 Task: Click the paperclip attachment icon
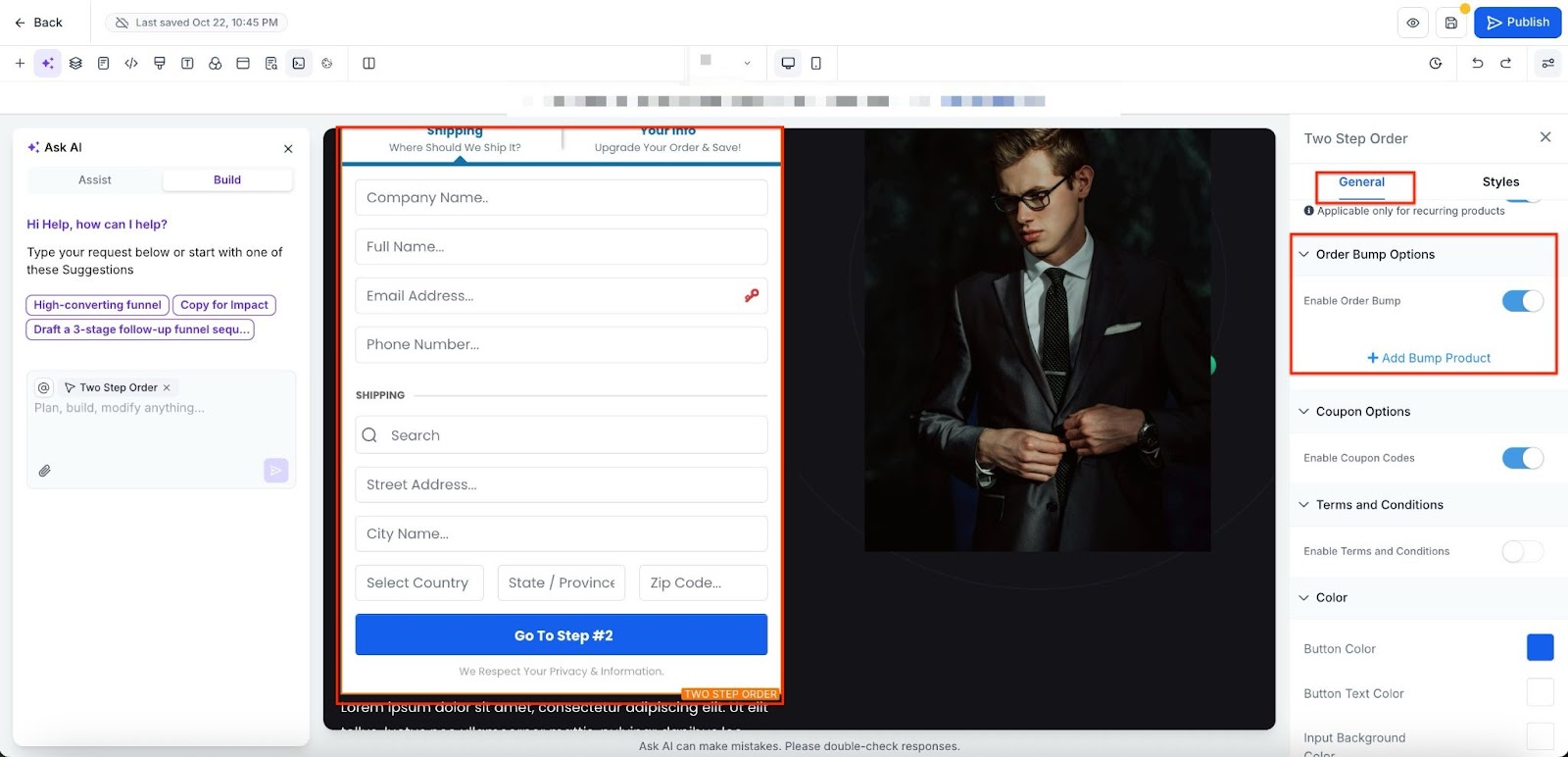[x=45, y=471]
